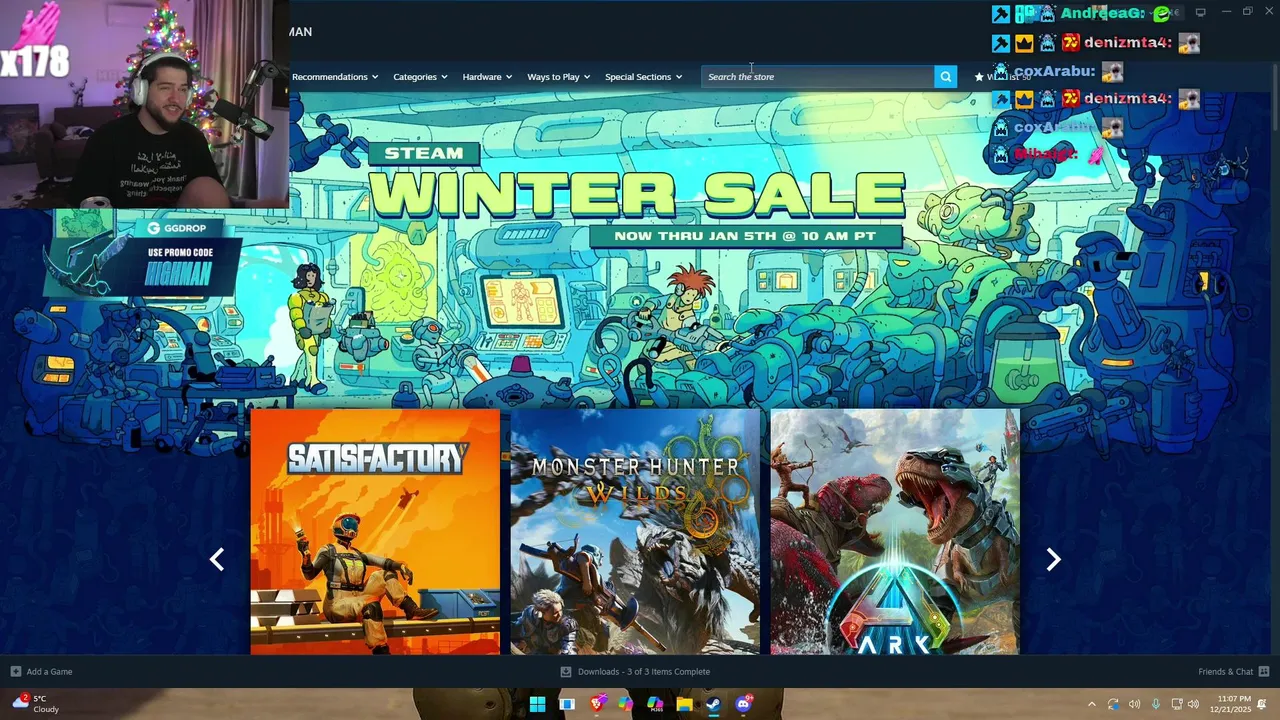
Task: Click the microphone icon in system tray
Action: coord(1155,704)
